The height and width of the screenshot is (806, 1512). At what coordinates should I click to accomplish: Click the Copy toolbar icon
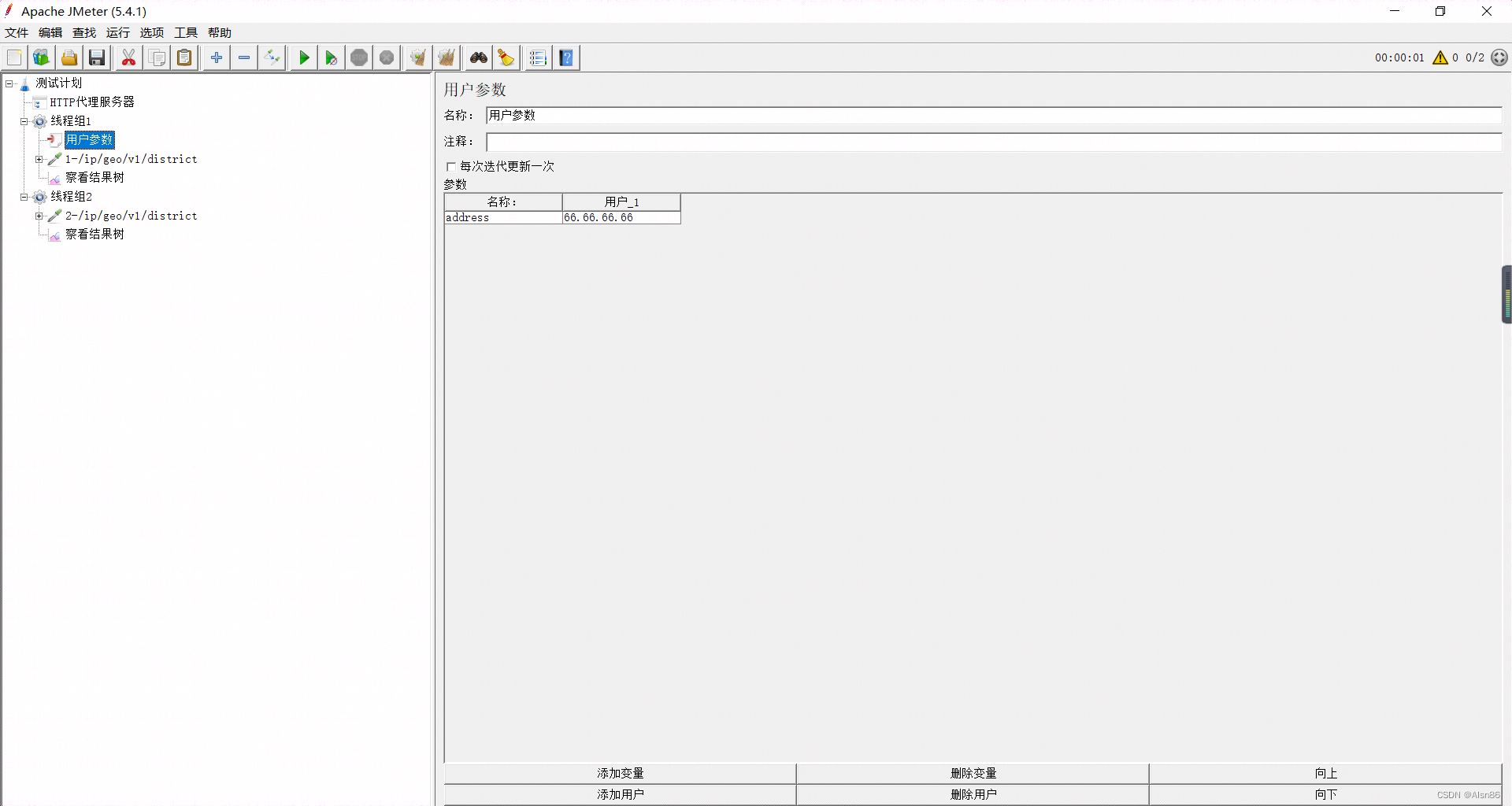coord(157,57)
